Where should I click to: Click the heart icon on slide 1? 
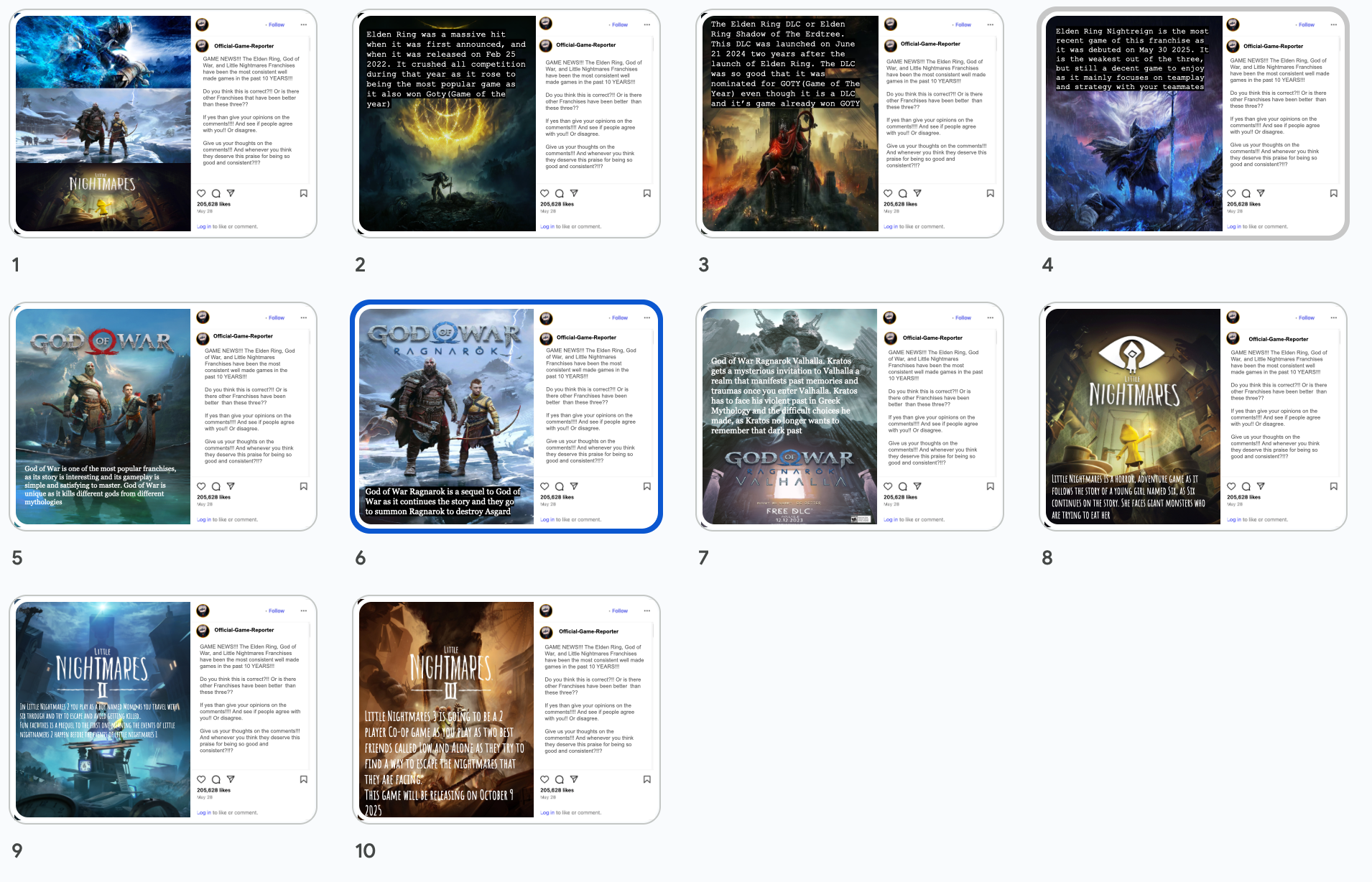pyautogui.click(x=201, y=193)
